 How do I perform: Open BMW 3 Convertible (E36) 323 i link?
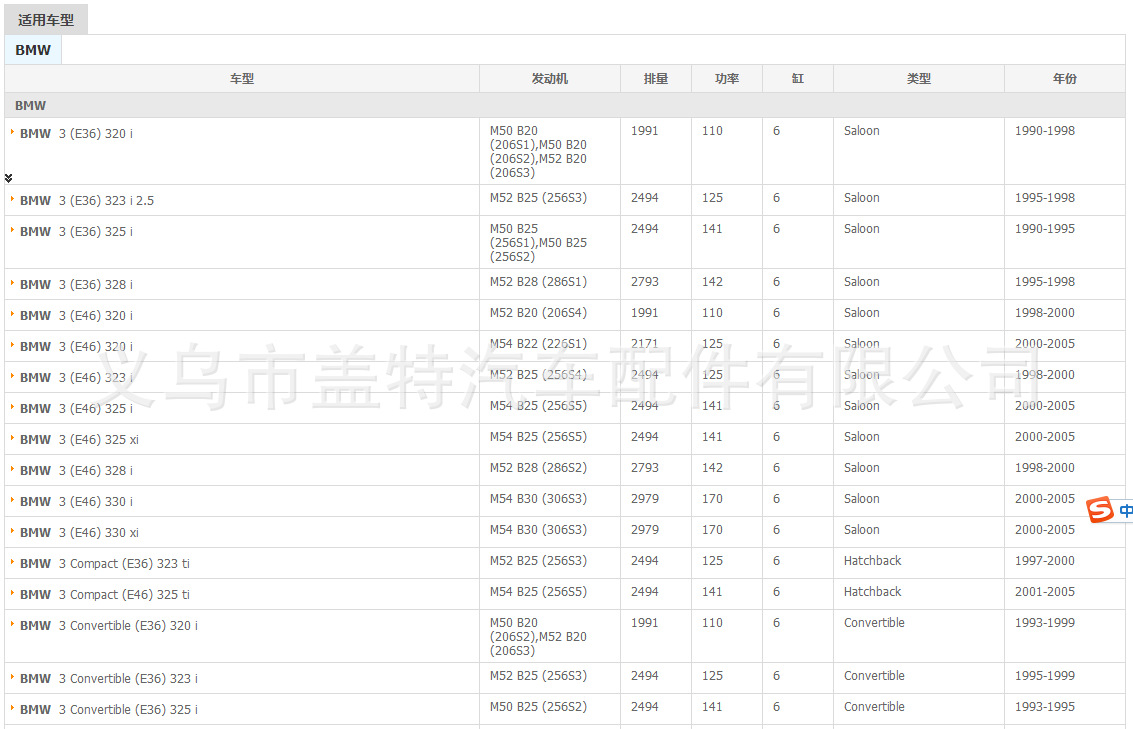pyautogui.click(x=109, y=679)
